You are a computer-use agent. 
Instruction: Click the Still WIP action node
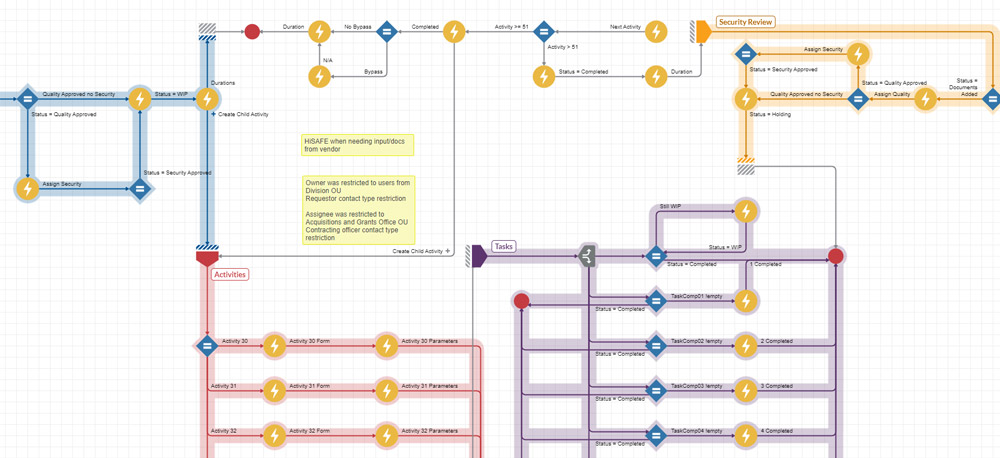[745, 211]
